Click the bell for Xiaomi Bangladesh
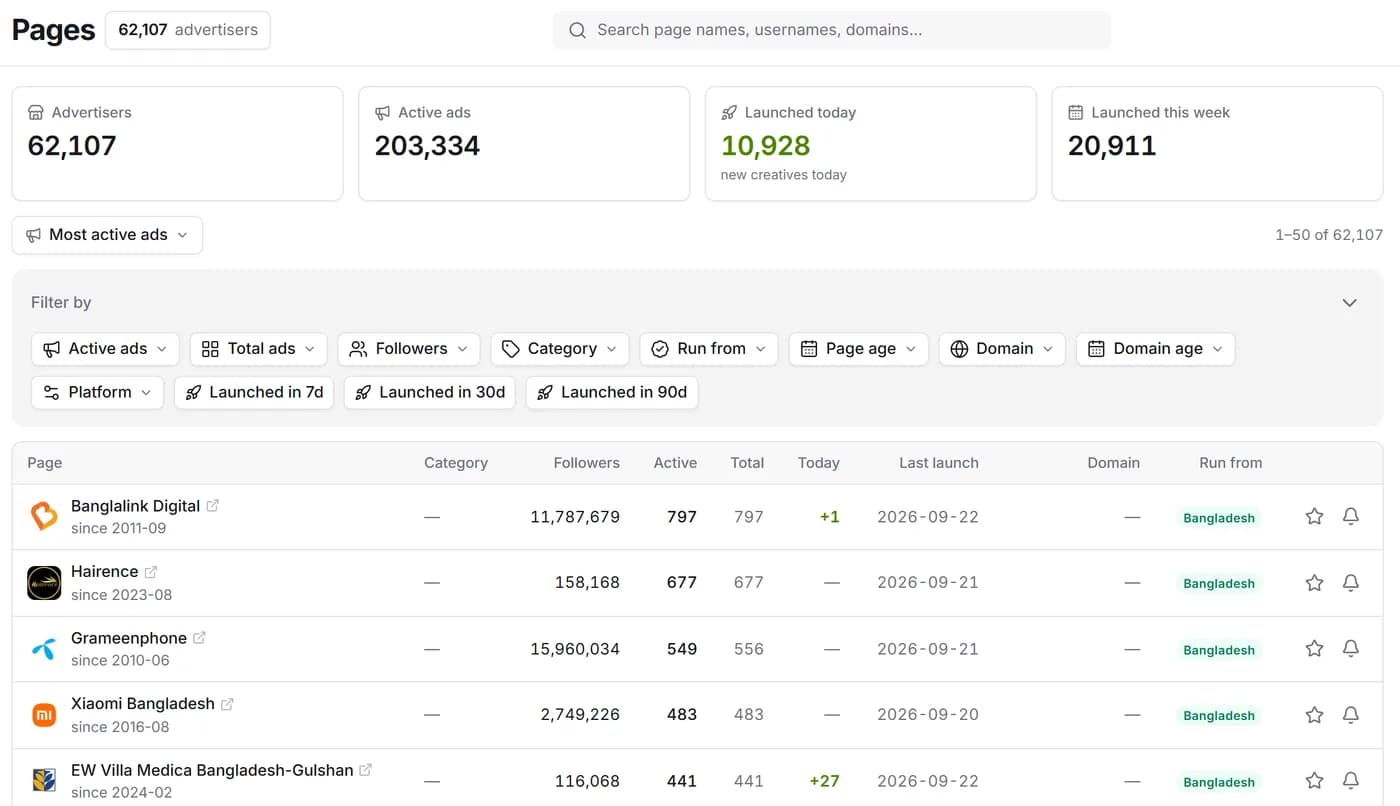 pos(1350,714)
